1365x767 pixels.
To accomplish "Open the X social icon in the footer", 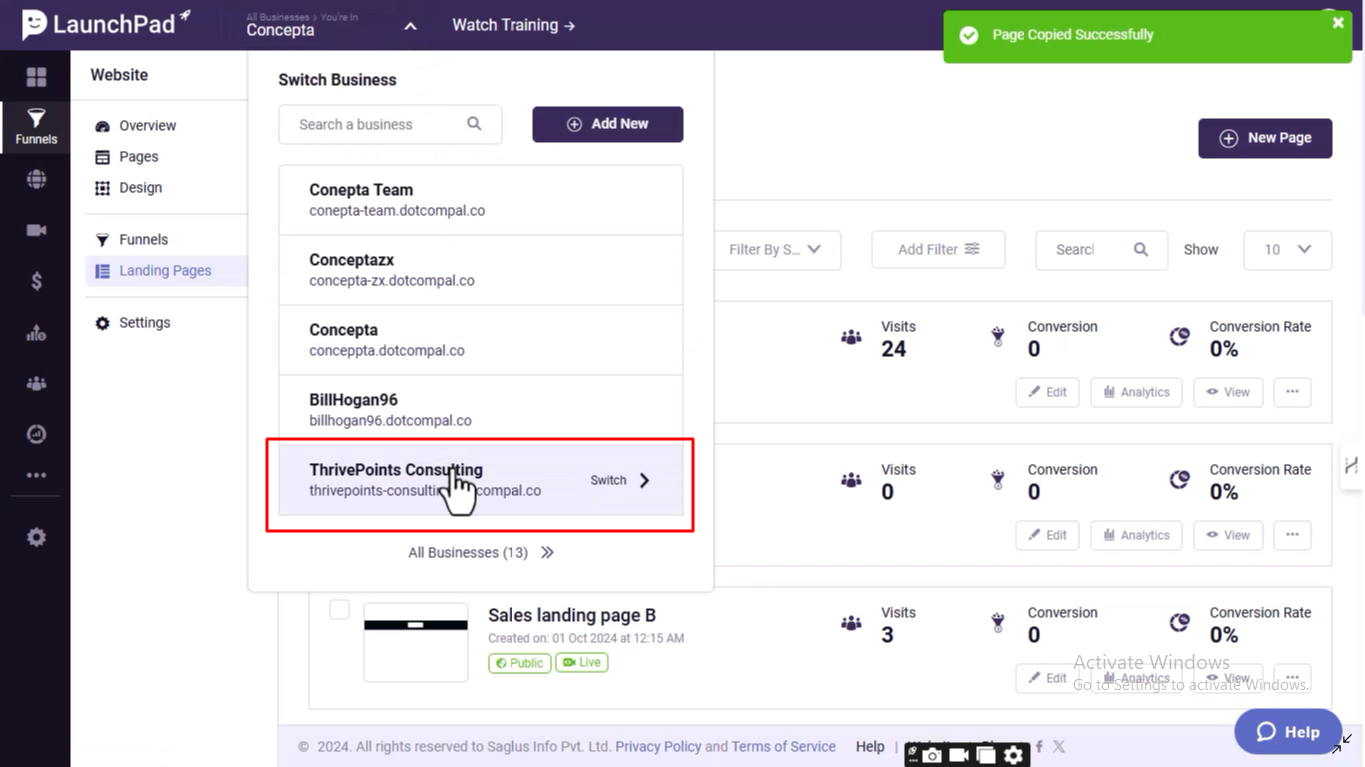I will point(1059,746).
